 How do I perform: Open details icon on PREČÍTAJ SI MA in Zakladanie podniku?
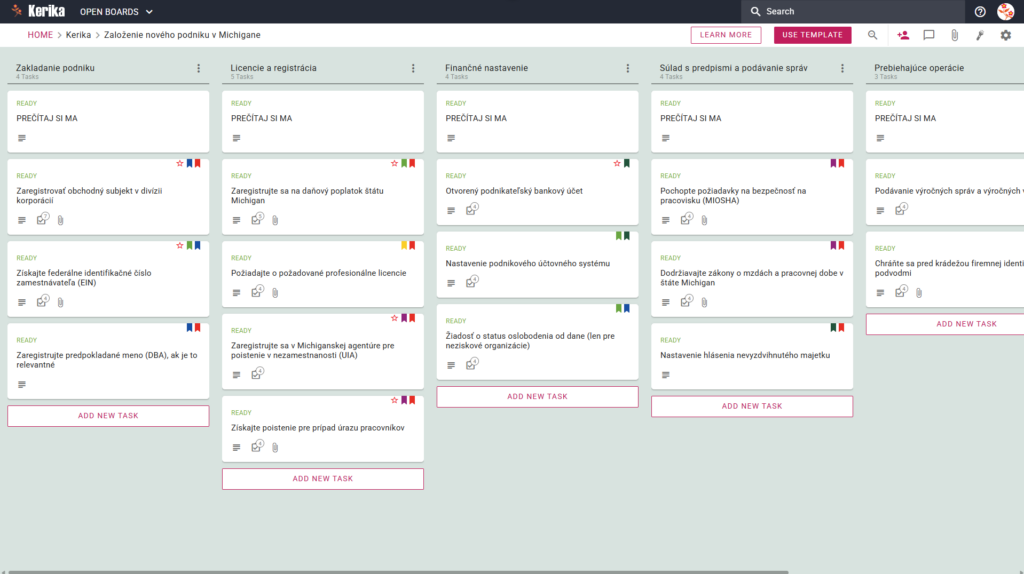click(x=22, y=138)
